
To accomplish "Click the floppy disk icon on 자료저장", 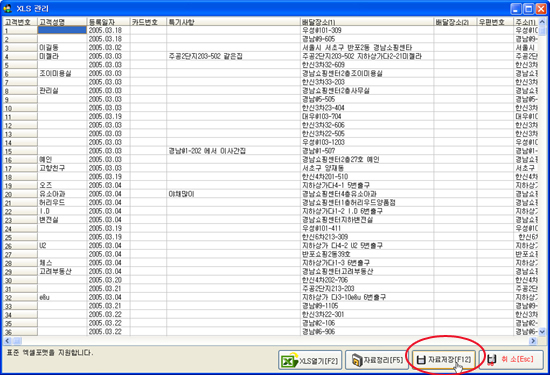I will pyautogui.click(x=421, y=360).
